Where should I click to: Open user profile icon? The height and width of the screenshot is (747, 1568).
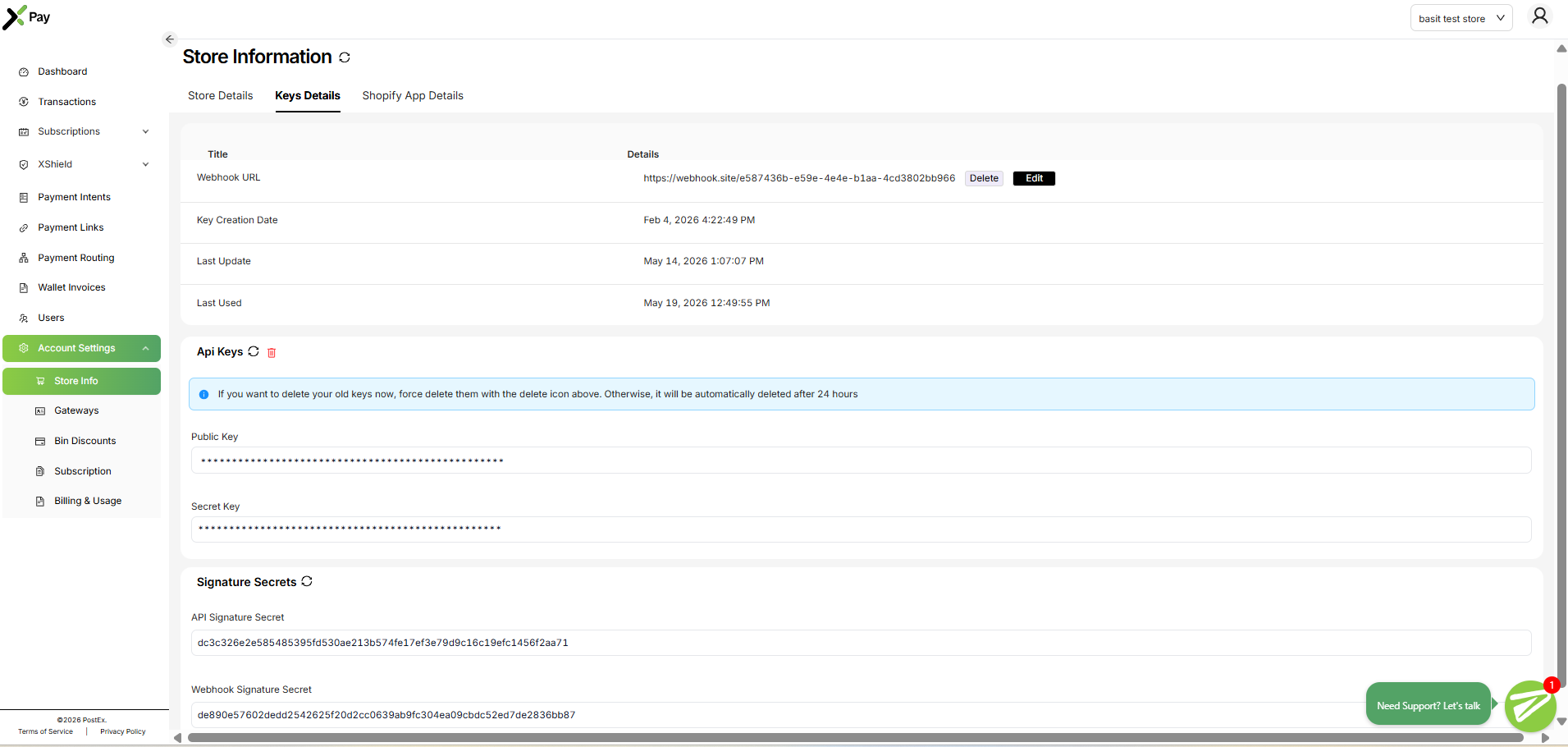(x=1540, y=16)
